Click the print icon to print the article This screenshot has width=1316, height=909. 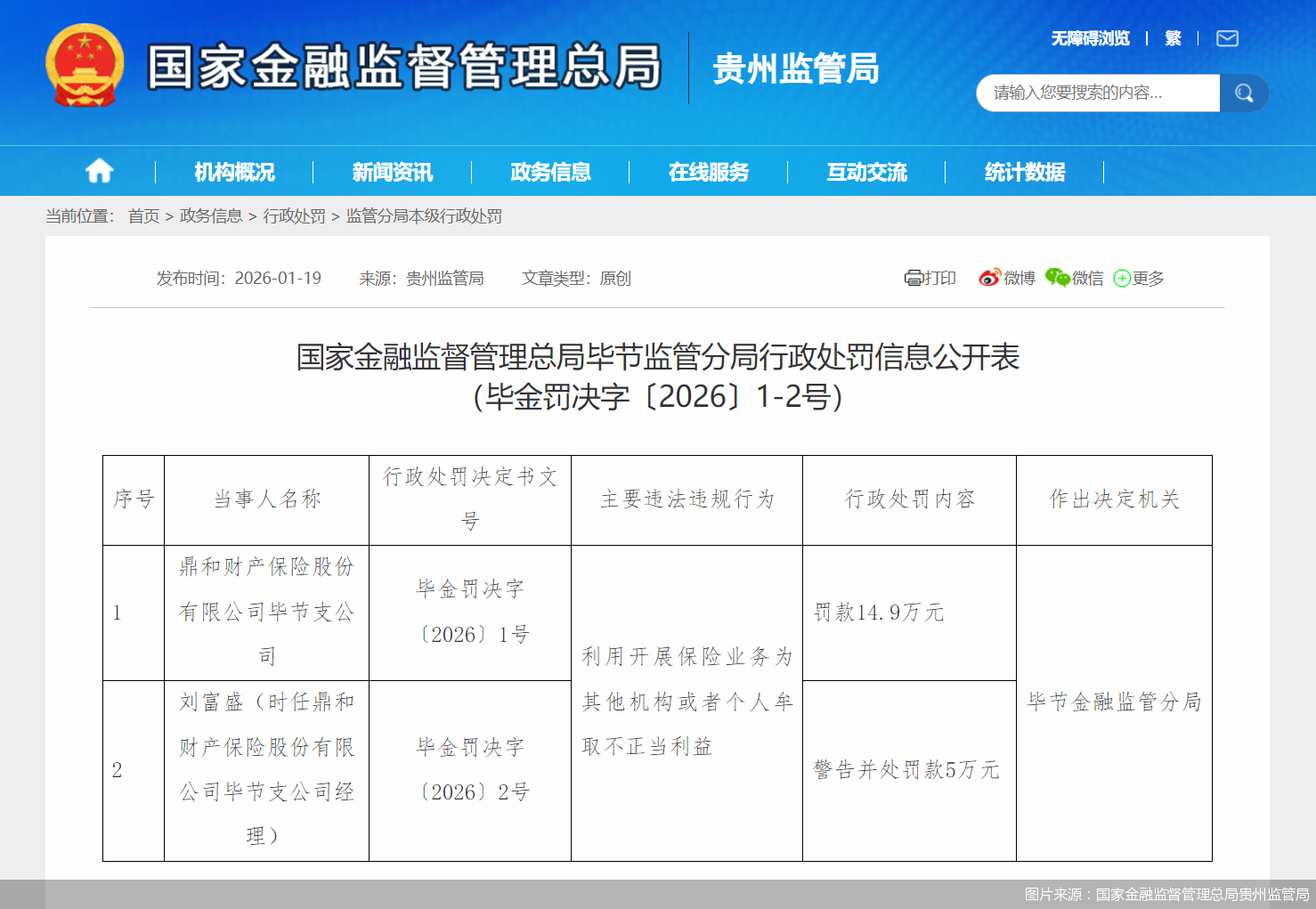[914, 278]
